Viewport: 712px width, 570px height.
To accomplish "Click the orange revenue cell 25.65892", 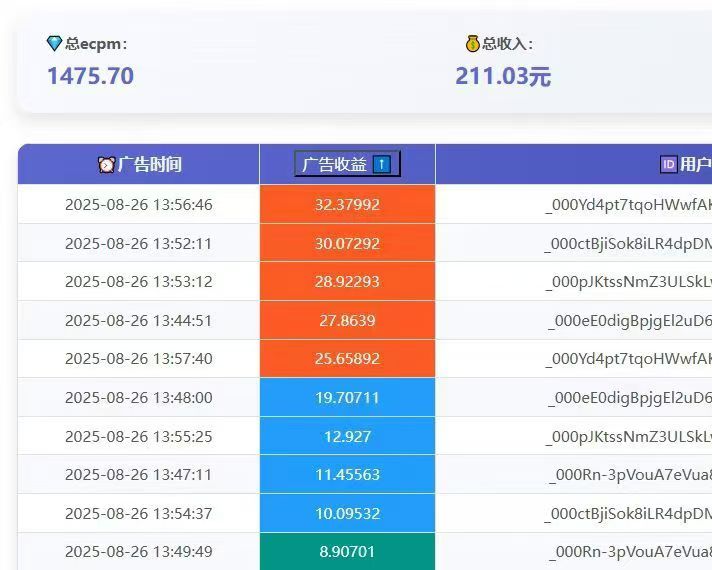I will pyautogui.click(x=347, y=358).
